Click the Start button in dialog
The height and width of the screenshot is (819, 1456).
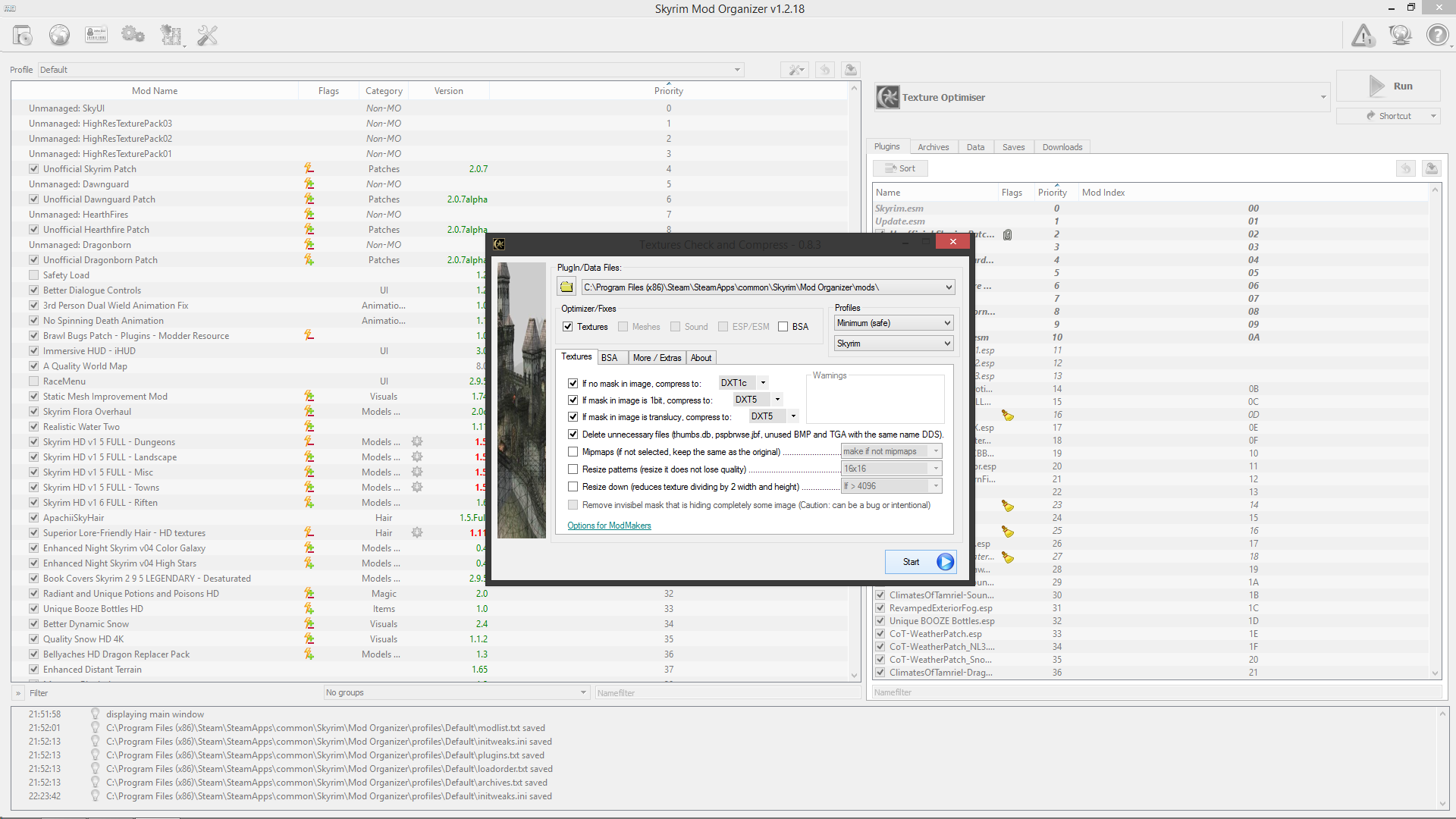pos(921,562)
